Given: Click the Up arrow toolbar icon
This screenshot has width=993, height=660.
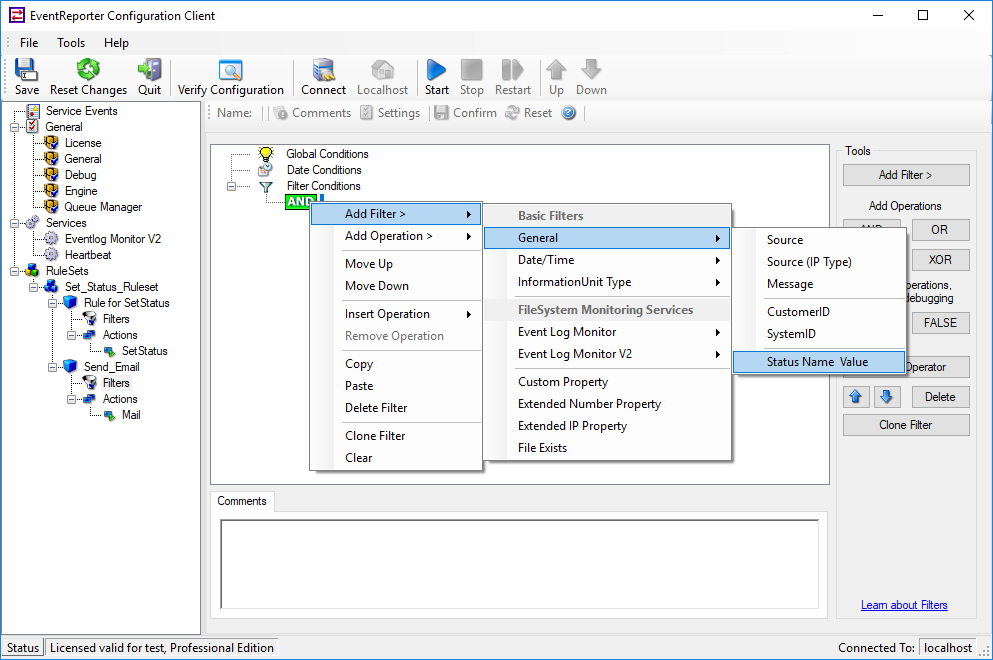Looking at the screenshot, I should (556, 70).
